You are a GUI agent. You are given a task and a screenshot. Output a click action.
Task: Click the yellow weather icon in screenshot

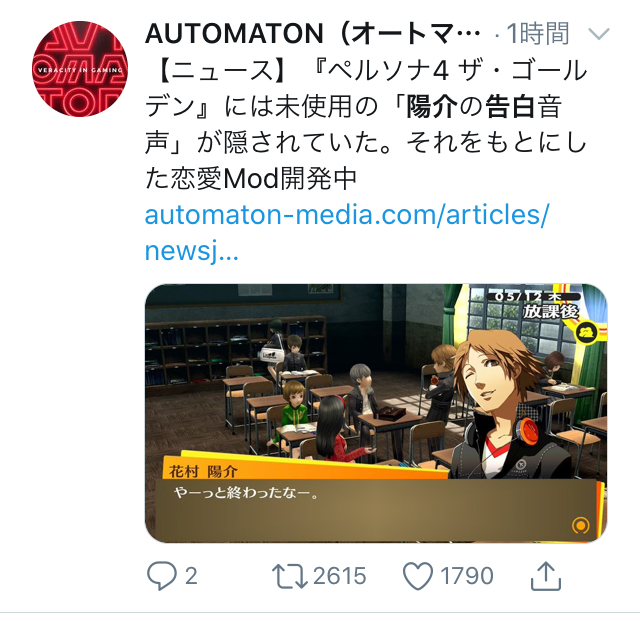coord(587,333)
